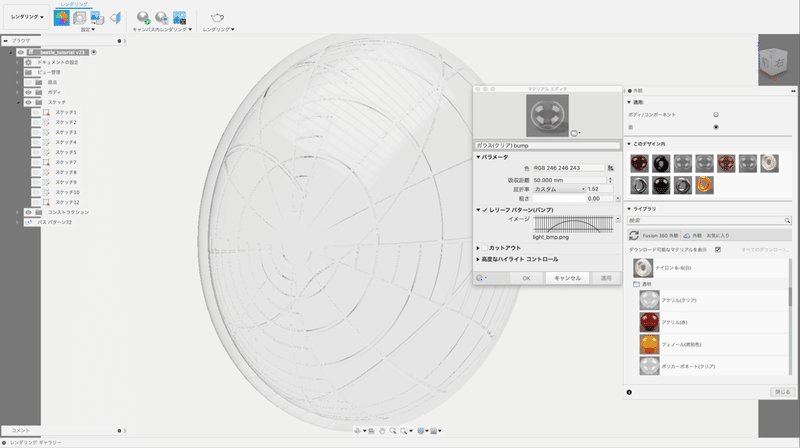
Task: Collapse the Parameters section
Action: click(x=478, y=157)
